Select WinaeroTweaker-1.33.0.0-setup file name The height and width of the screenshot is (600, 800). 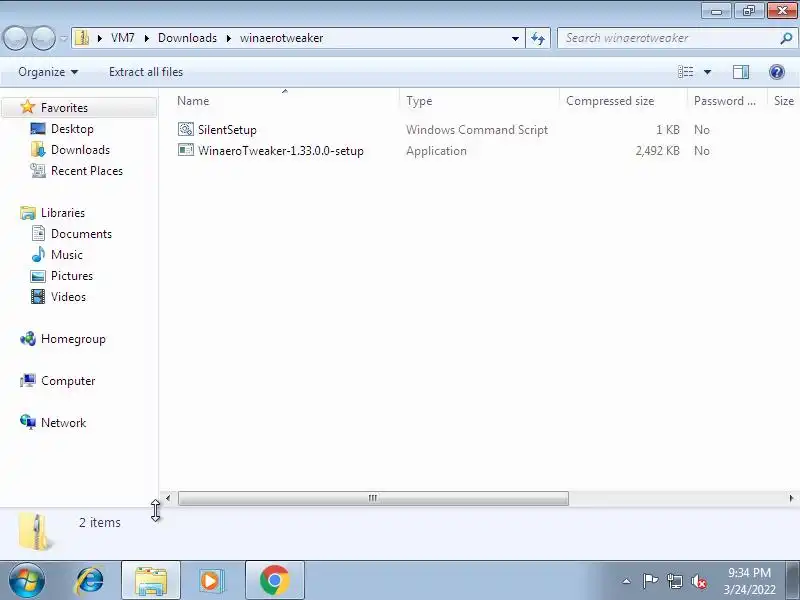point(281,151)
